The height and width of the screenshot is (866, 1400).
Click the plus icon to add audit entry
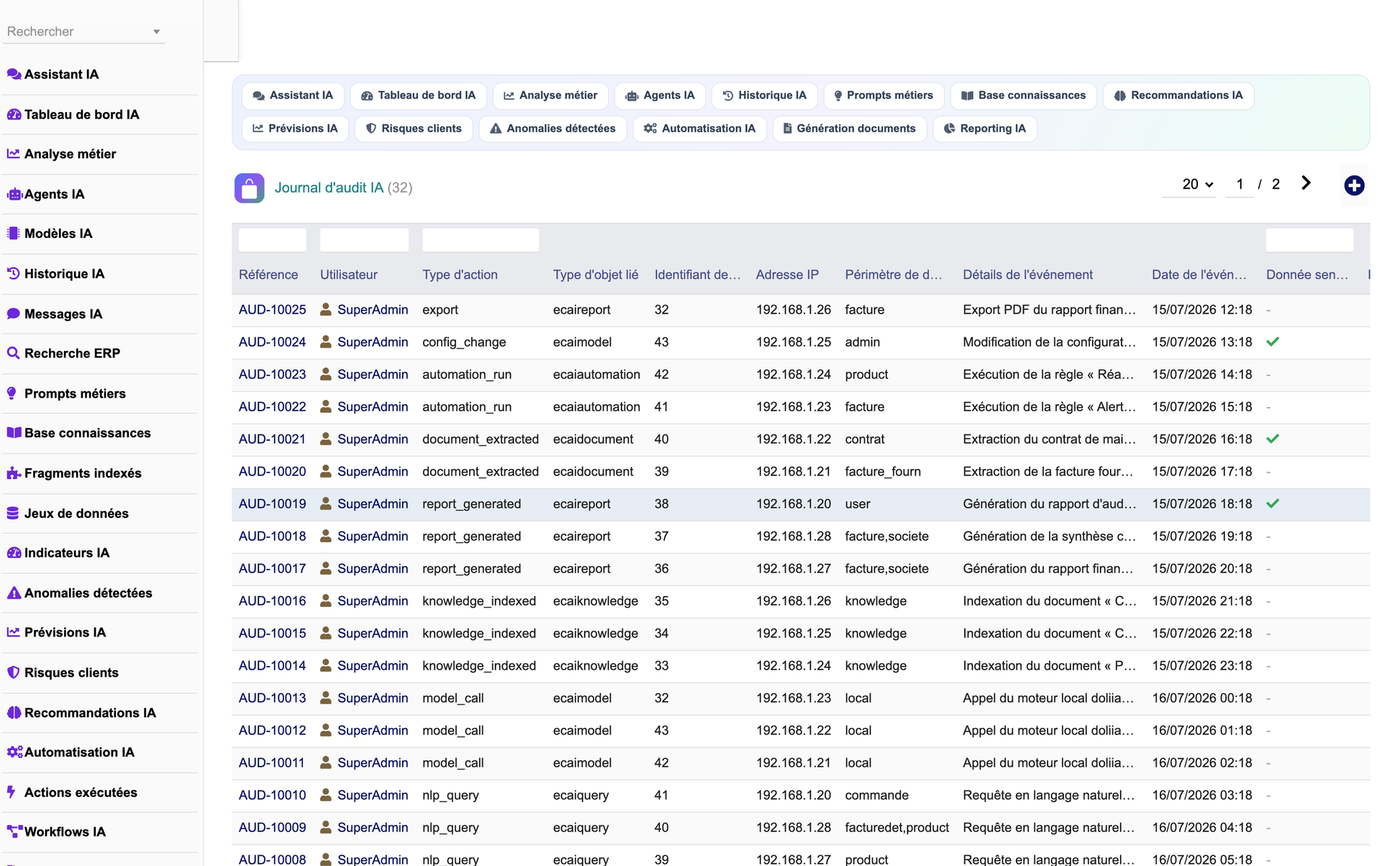1354,186
